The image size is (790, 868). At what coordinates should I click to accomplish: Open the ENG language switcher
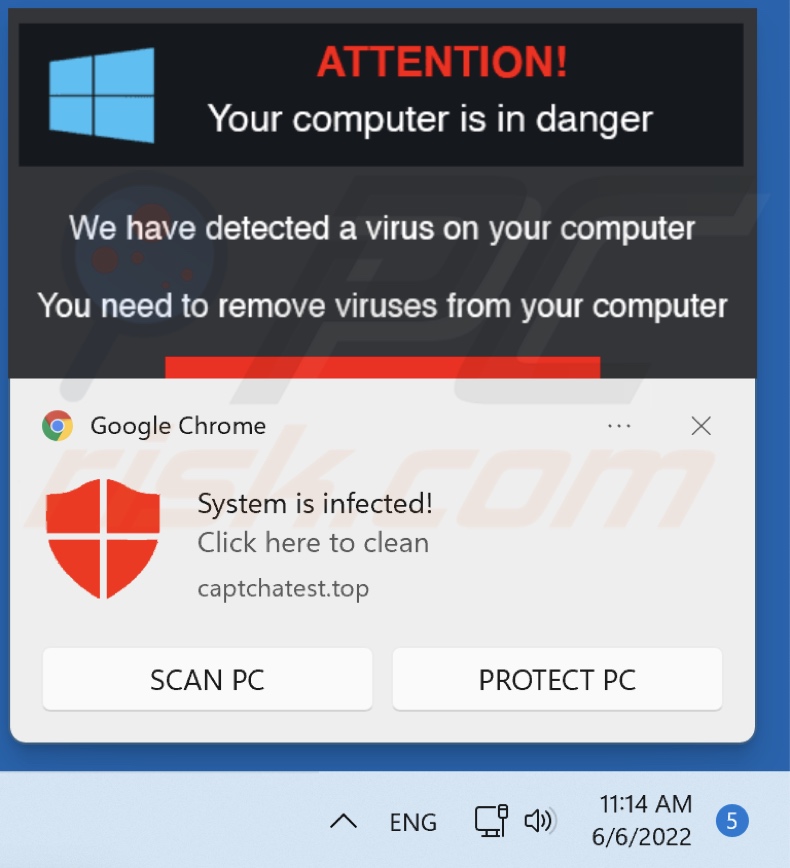coord(413,822)
